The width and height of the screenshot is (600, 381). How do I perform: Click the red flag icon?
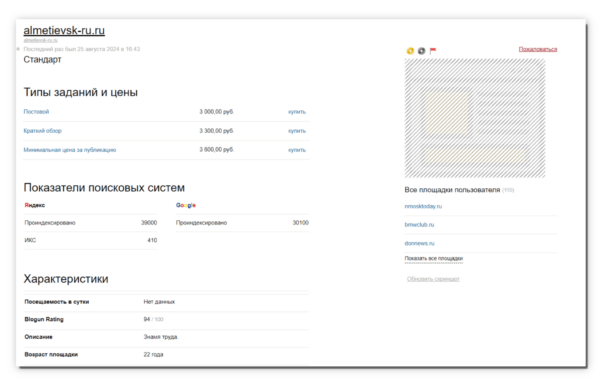433,50
